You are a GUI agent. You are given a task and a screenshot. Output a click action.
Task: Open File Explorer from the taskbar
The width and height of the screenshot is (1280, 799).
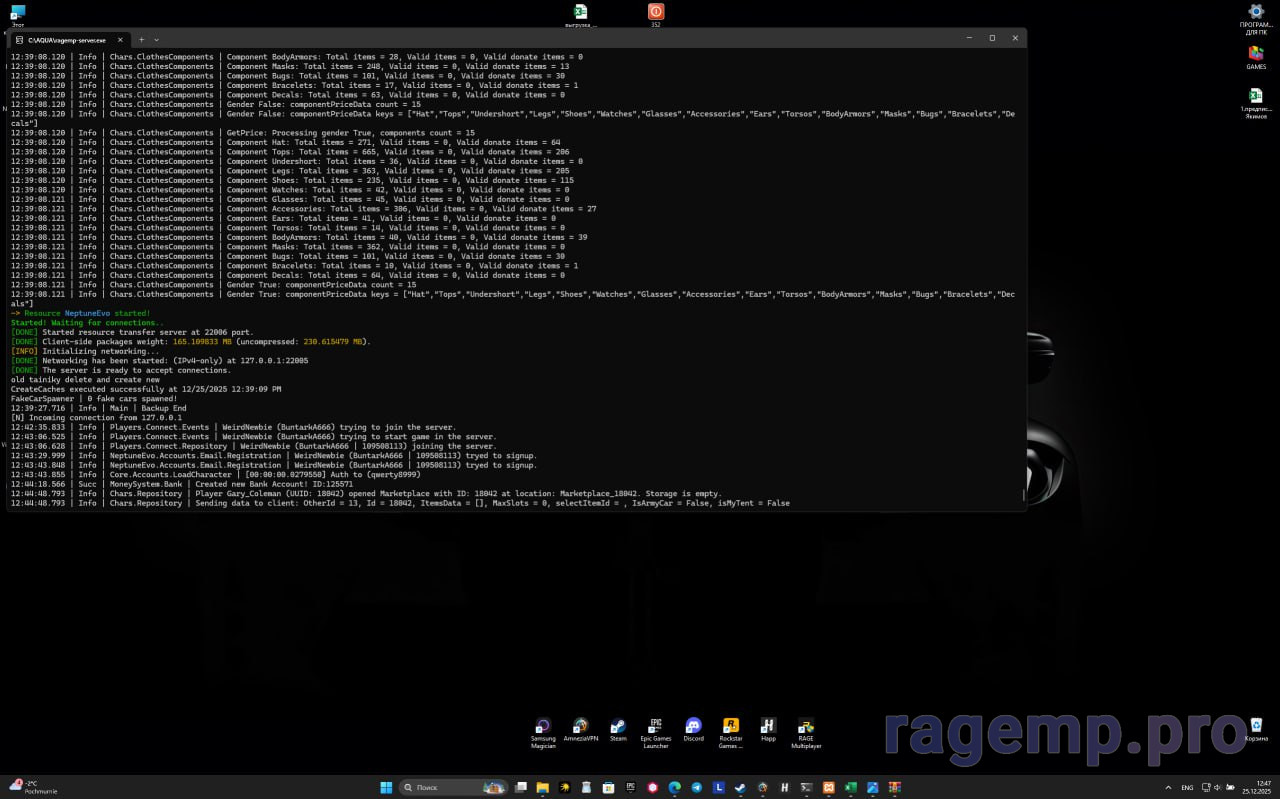[x=543, y=788]
